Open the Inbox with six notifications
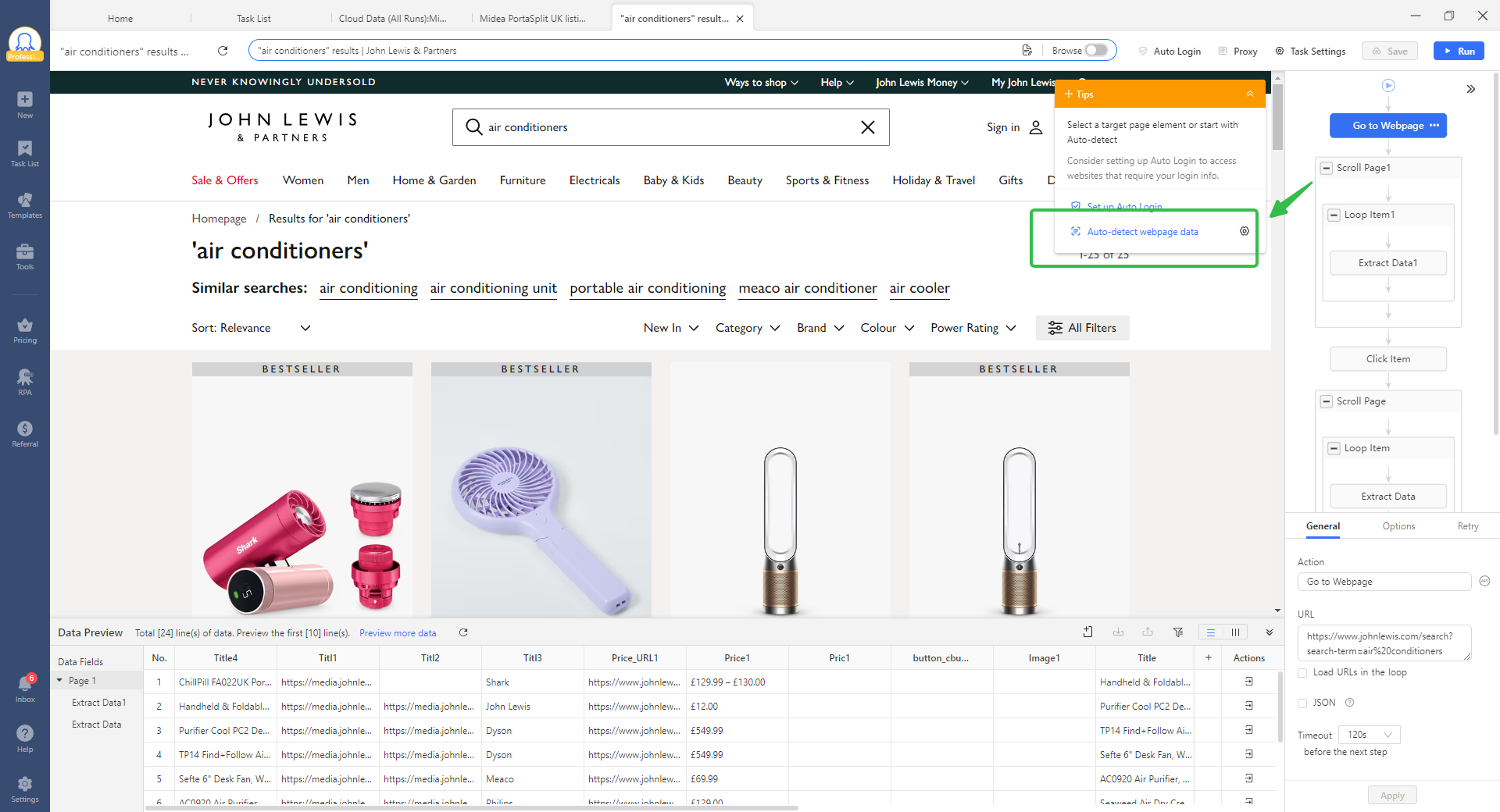The width and height of the screenshot is (1500, 812). (25, 689)
